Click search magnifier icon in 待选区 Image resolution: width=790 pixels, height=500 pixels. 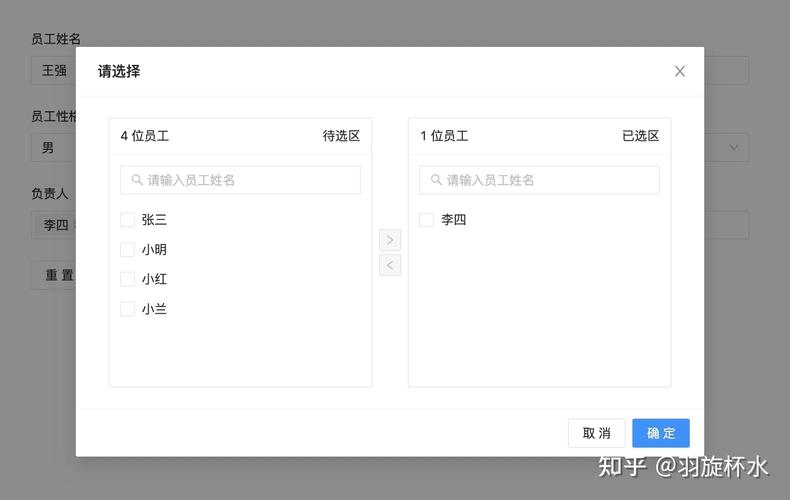pyautogui.click(x=137, y=179)
